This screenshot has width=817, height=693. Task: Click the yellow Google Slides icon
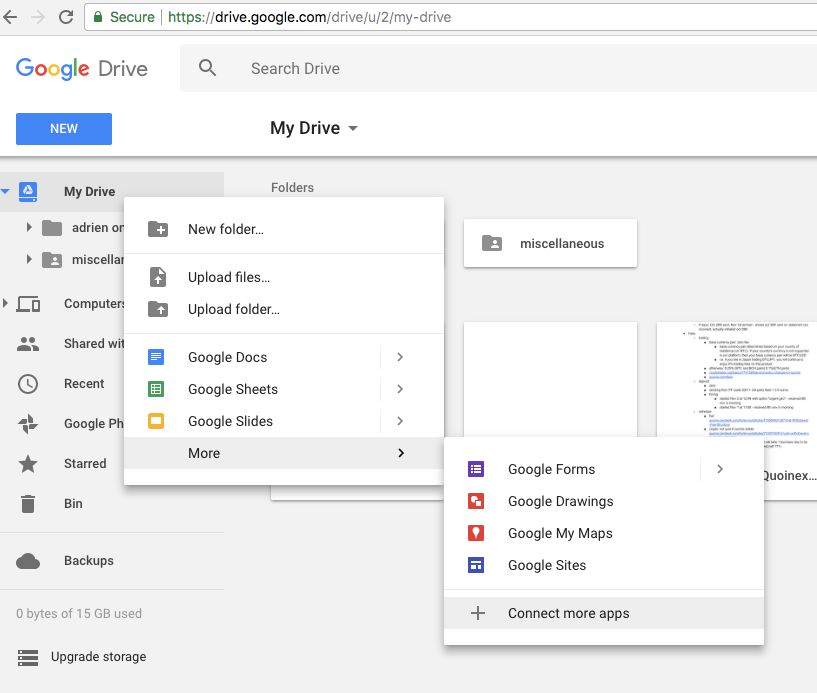156,421
